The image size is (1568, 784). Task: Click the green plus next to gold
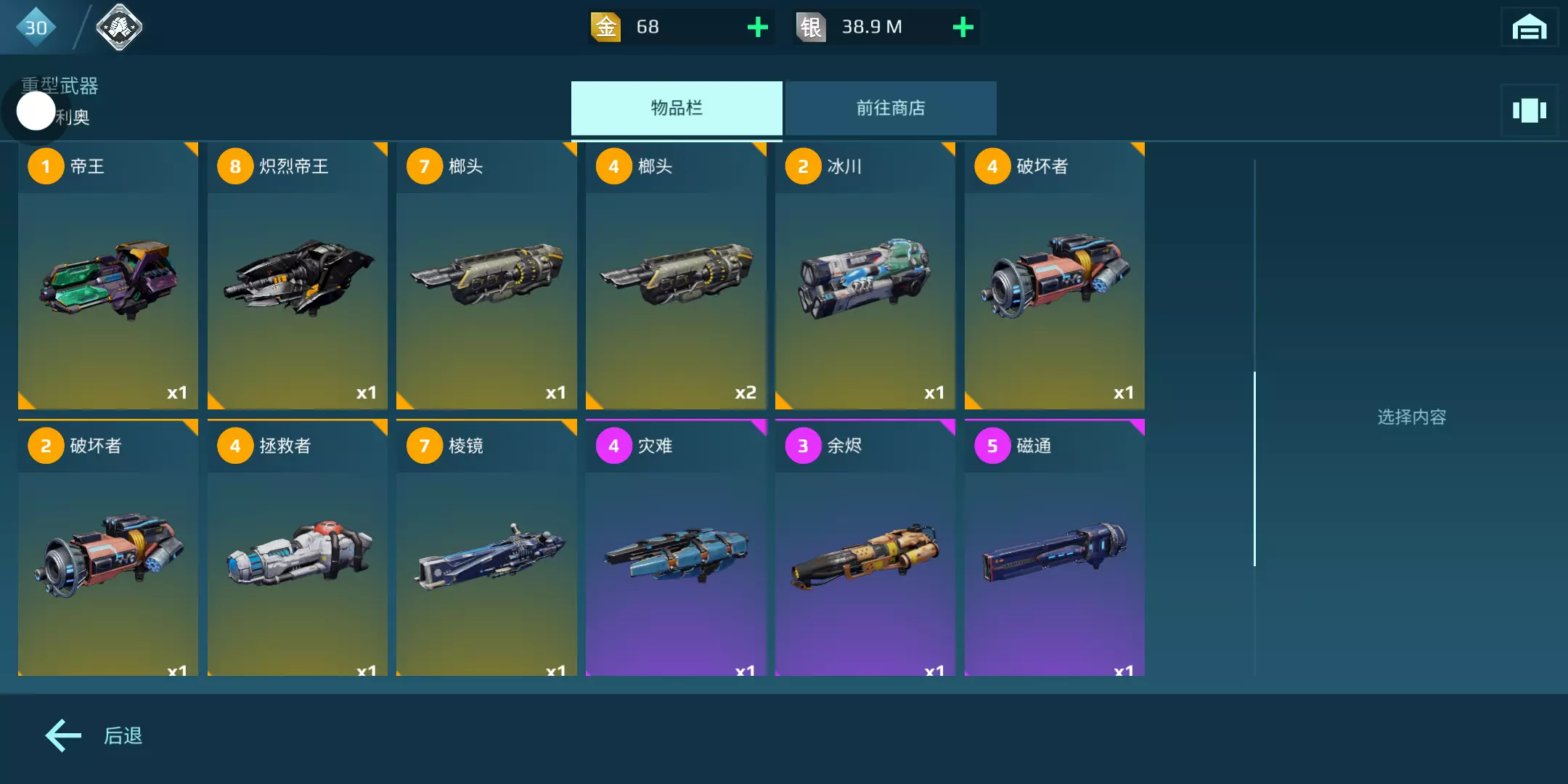757,28
